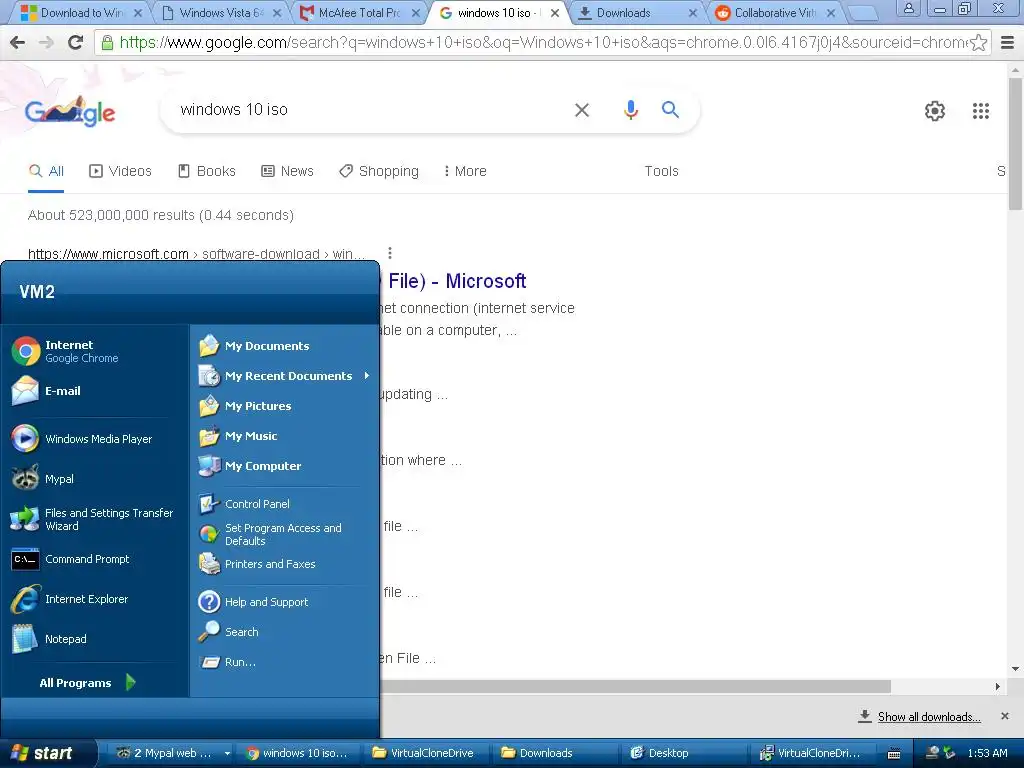The width and height of the screenshot is (1024, 768).
Task: Click the Google search magnifier button
Action: tap(670, 110)
